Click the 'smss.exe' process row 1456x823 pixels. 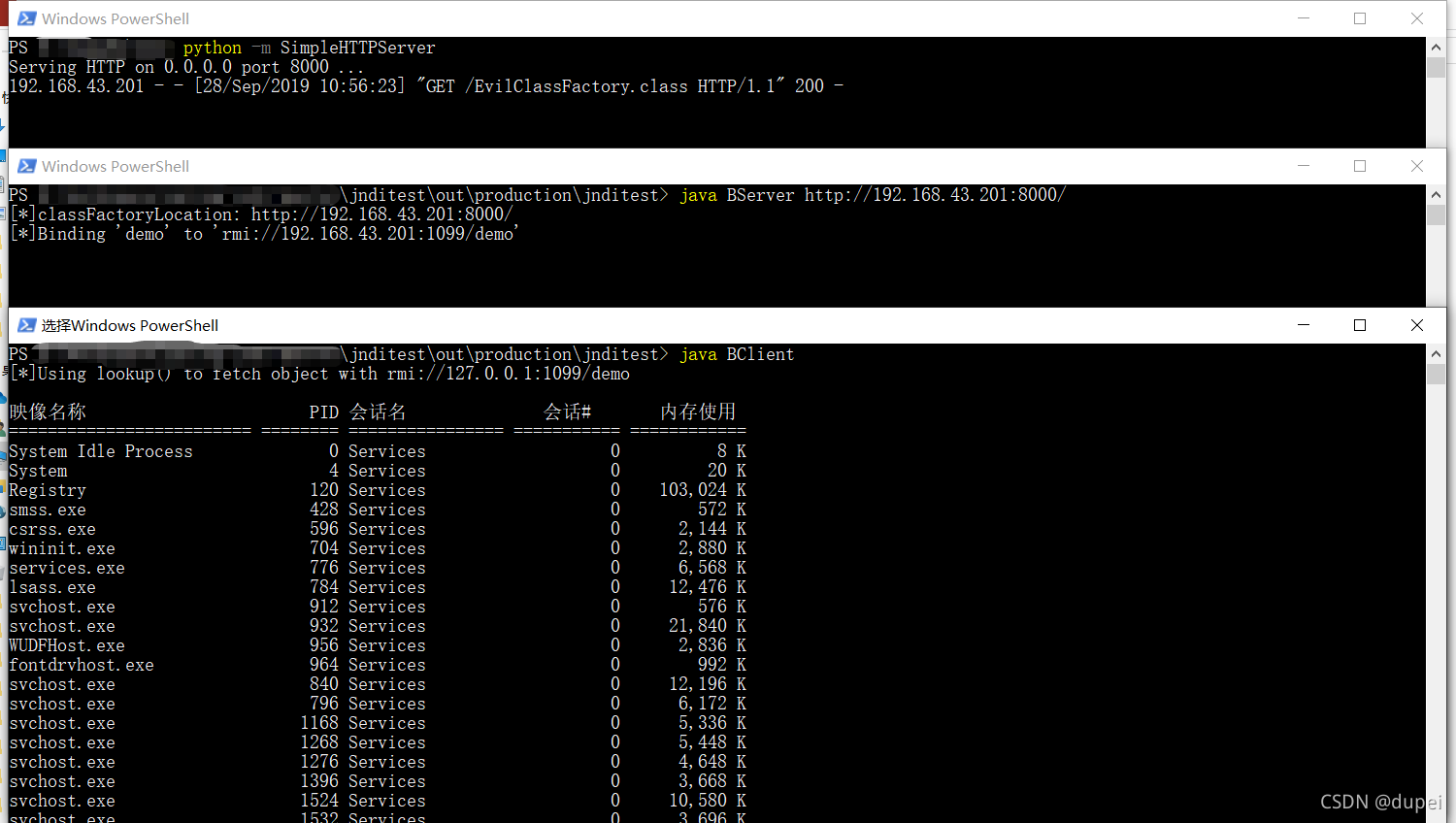[x=378, y=510]
